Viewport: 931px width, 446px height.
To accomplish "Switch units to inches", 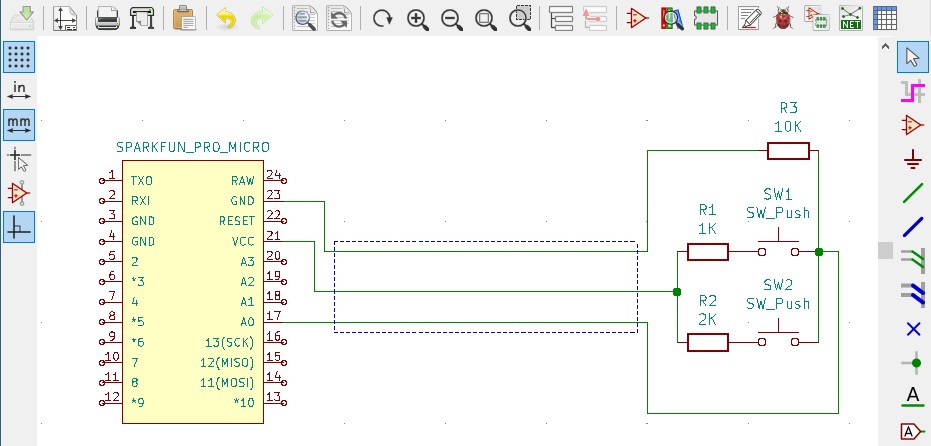I will [19, 90].
